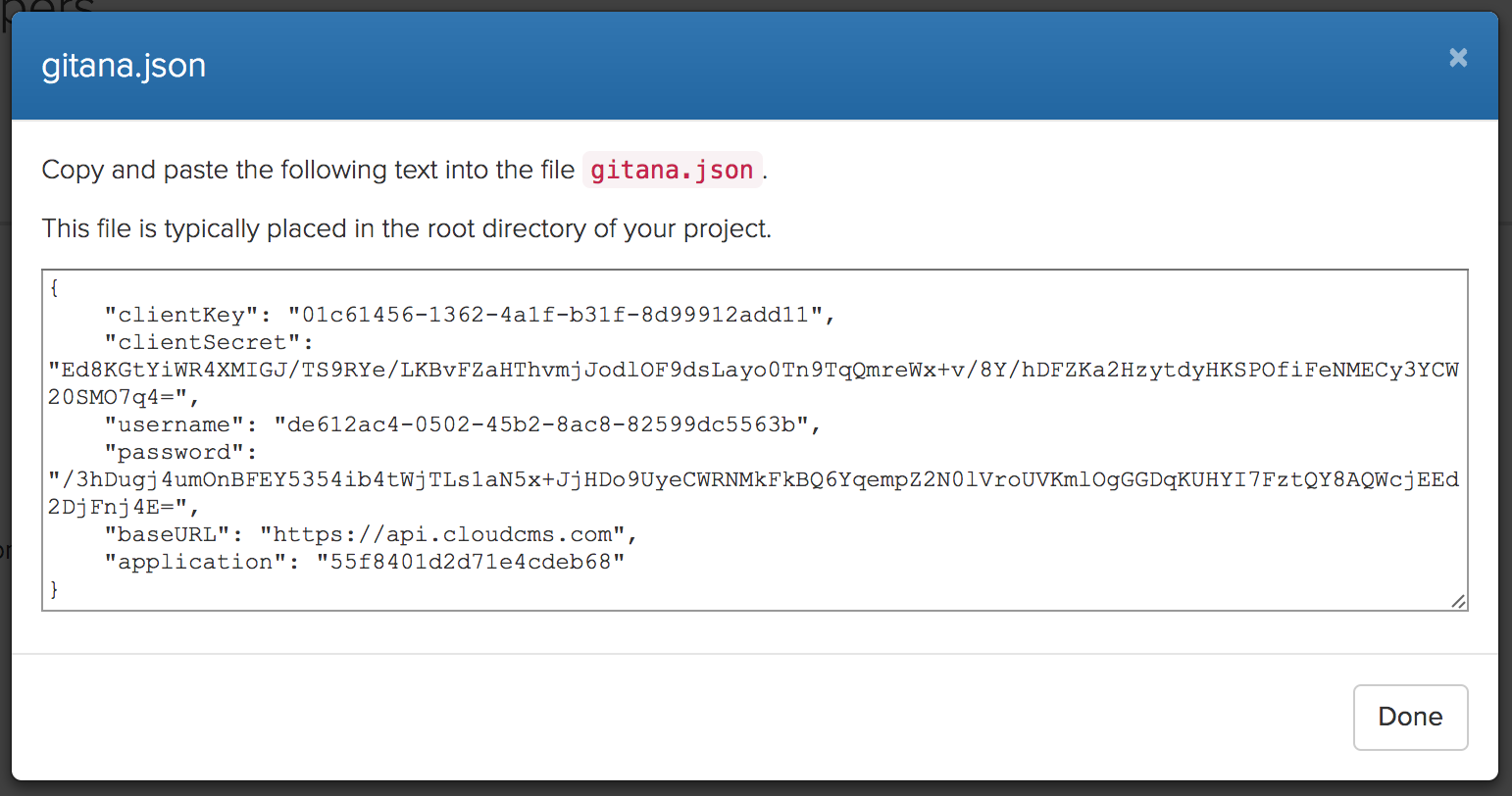Viewport: 1512px width, 796px height.
Task: Click the baseURL api.cloudcms.com value
Action: 442,534
